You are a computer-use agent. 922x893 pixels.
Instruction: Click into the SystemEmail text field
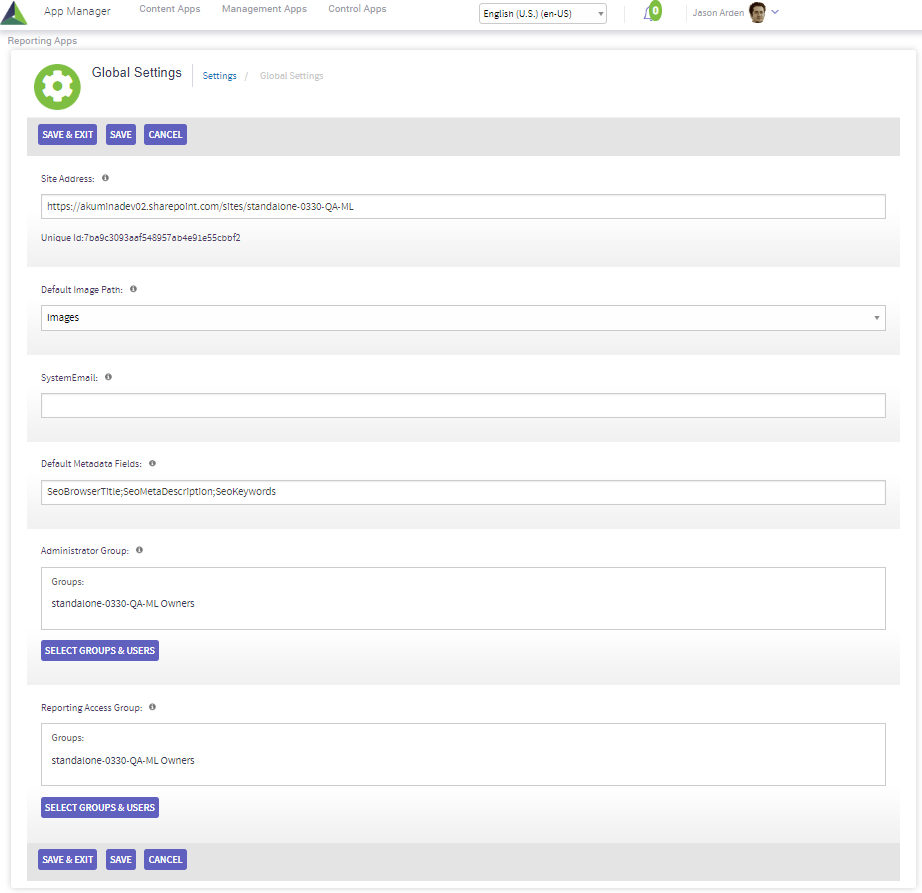pyautogui.click(x=463, y=405)
